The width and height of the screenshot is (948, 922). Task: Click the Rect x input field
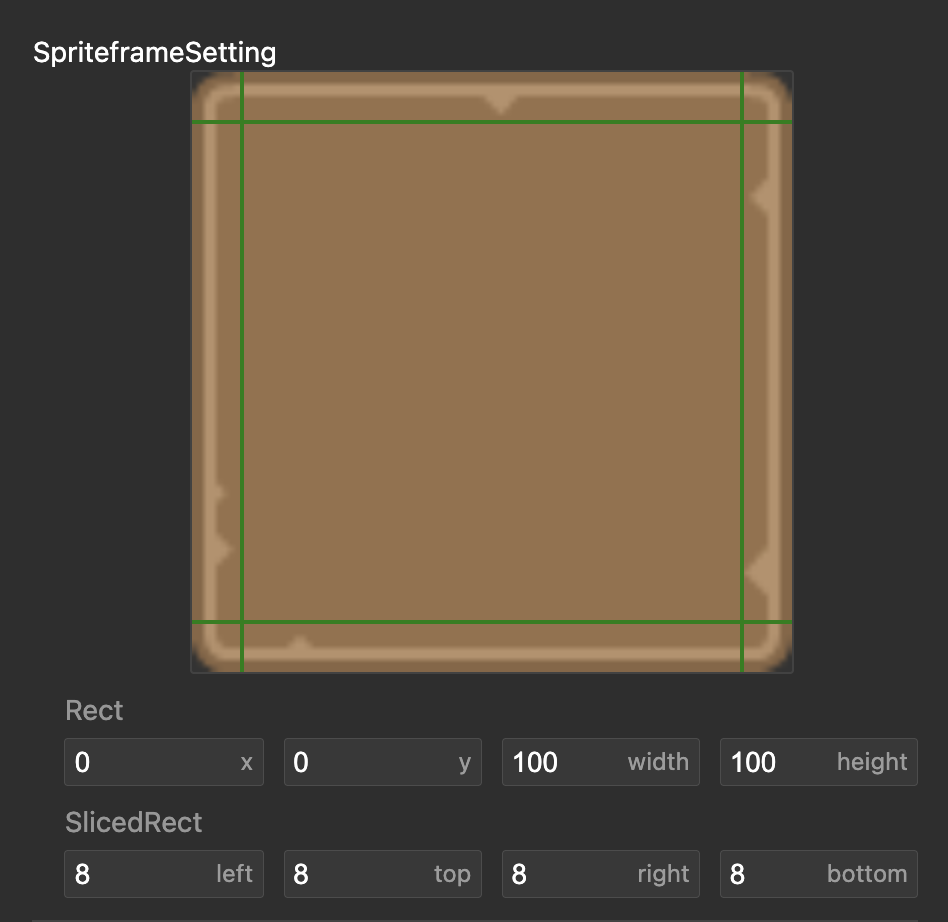[164, 762]
